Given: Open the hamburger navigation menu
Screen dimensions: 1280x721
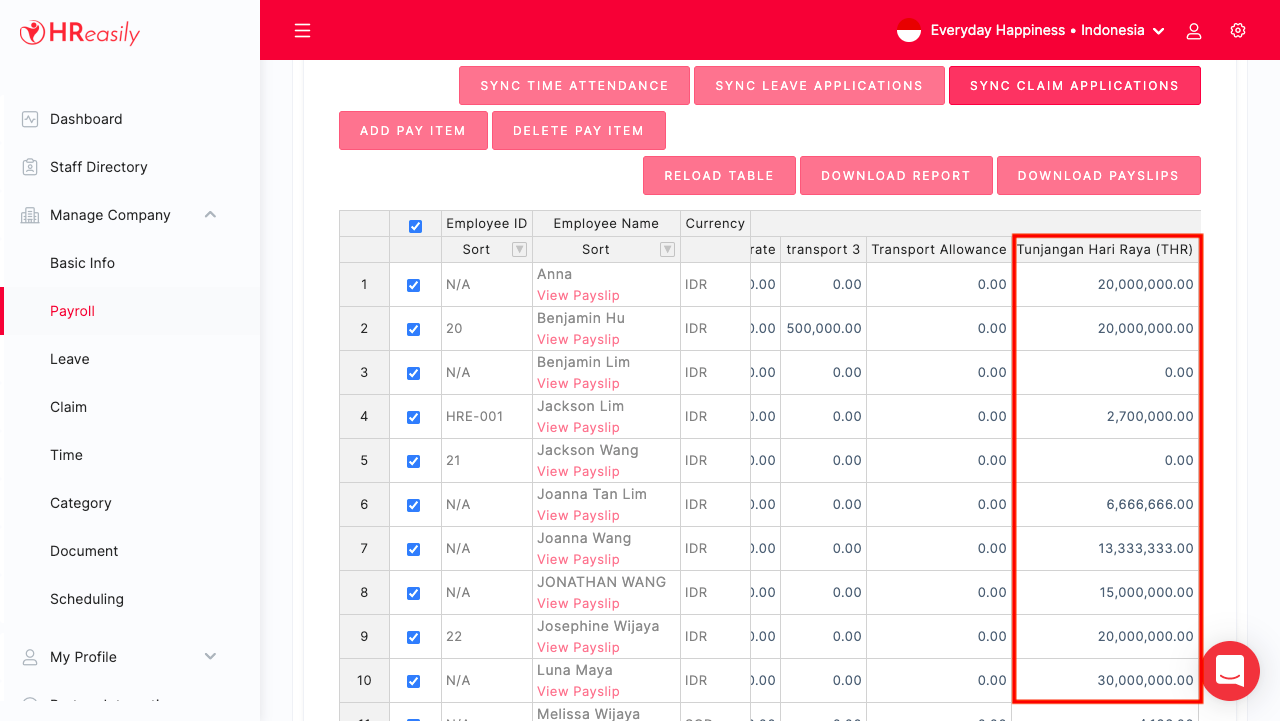Looking at the screenshot, I should point(303,31).
